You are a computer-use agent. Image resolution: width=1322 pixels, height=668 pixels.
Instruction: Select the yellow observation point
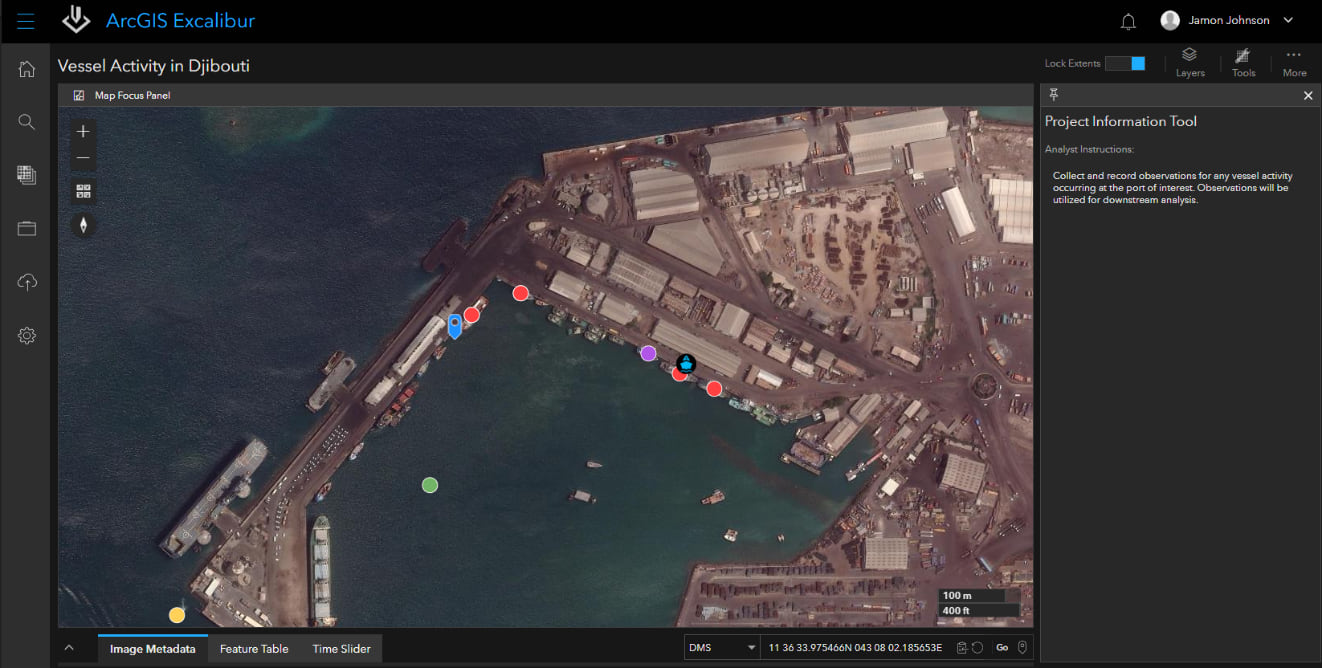point(177,615)
